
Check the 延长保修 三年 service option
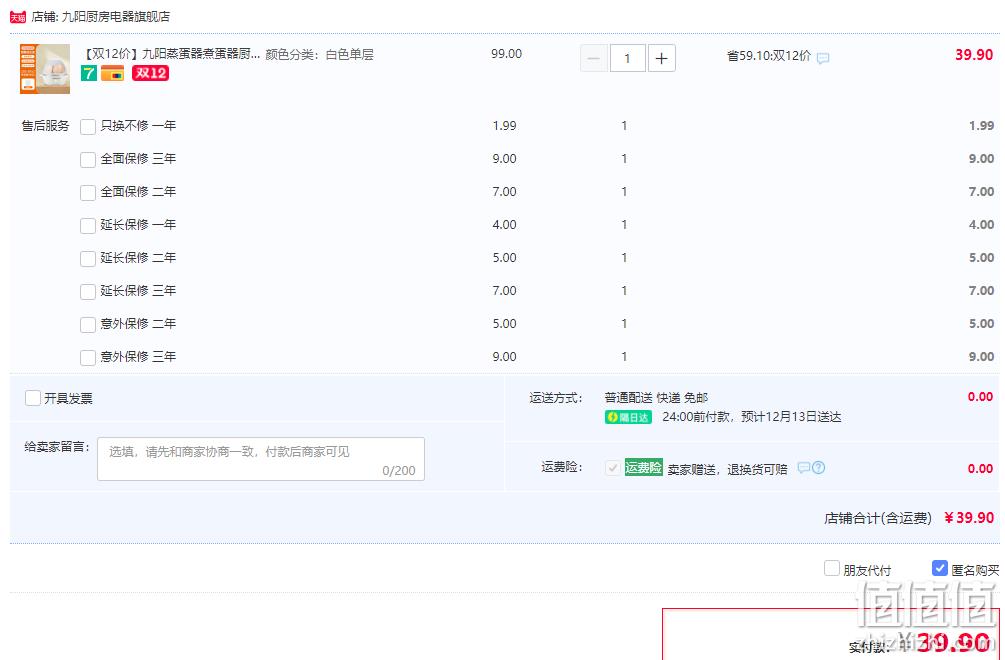tap(88, 292)
